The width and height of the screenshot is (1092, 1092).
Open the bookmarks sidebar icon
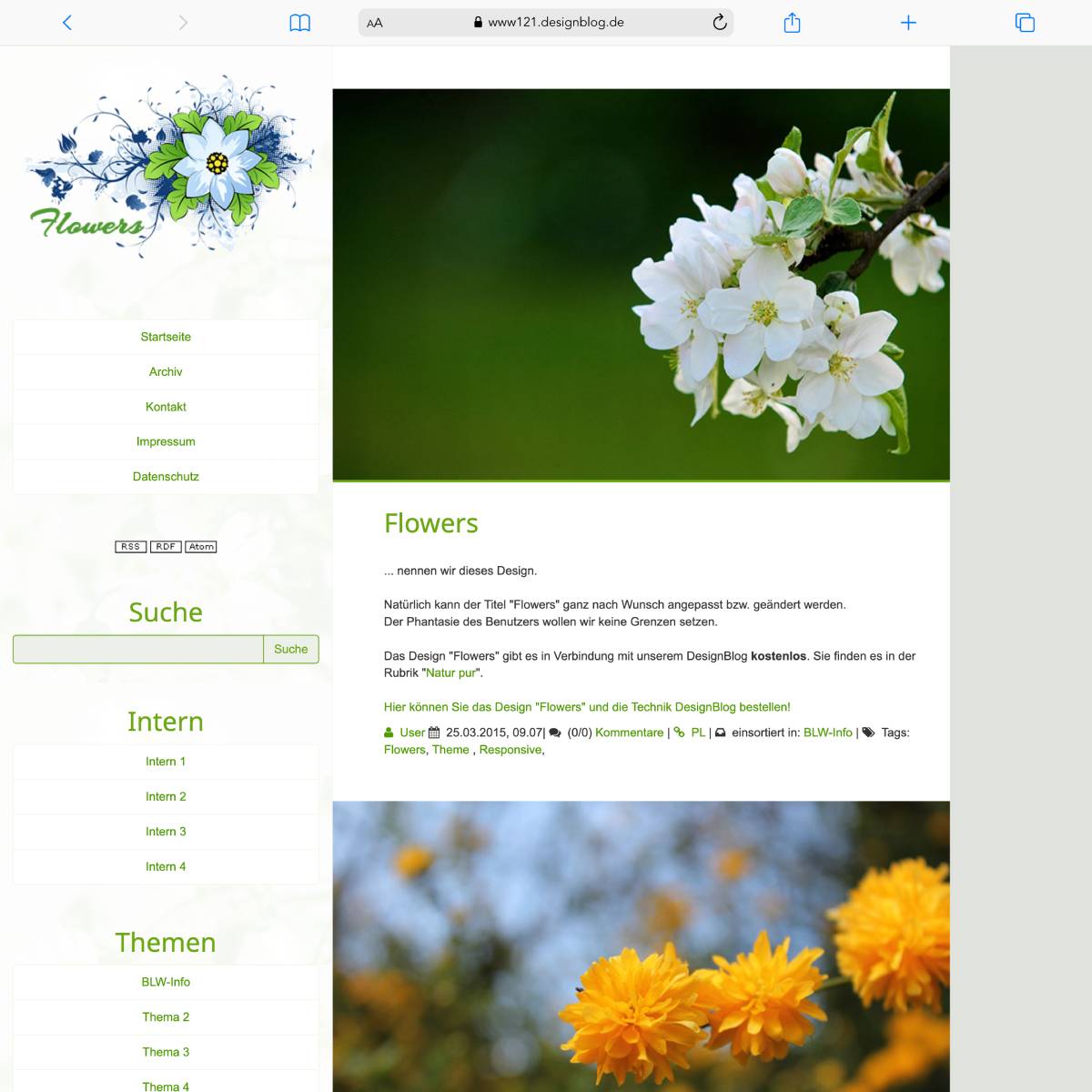[300, 22]
